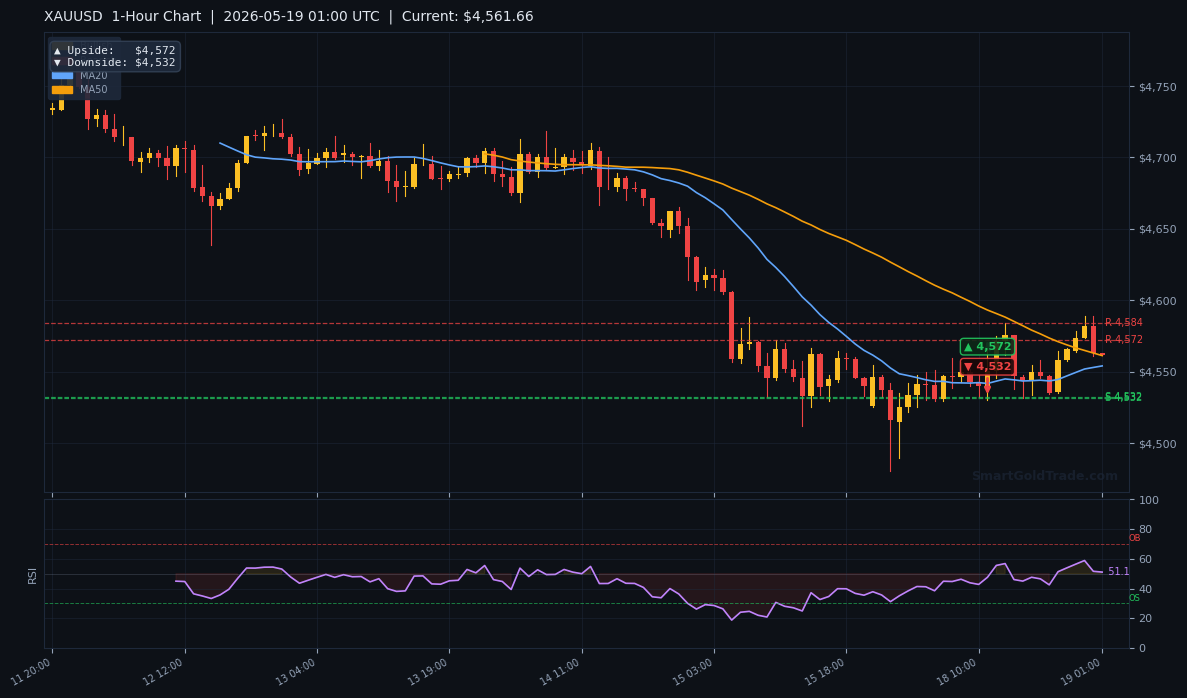Click the MA20 blue legend swatch

tap(62, 76)
